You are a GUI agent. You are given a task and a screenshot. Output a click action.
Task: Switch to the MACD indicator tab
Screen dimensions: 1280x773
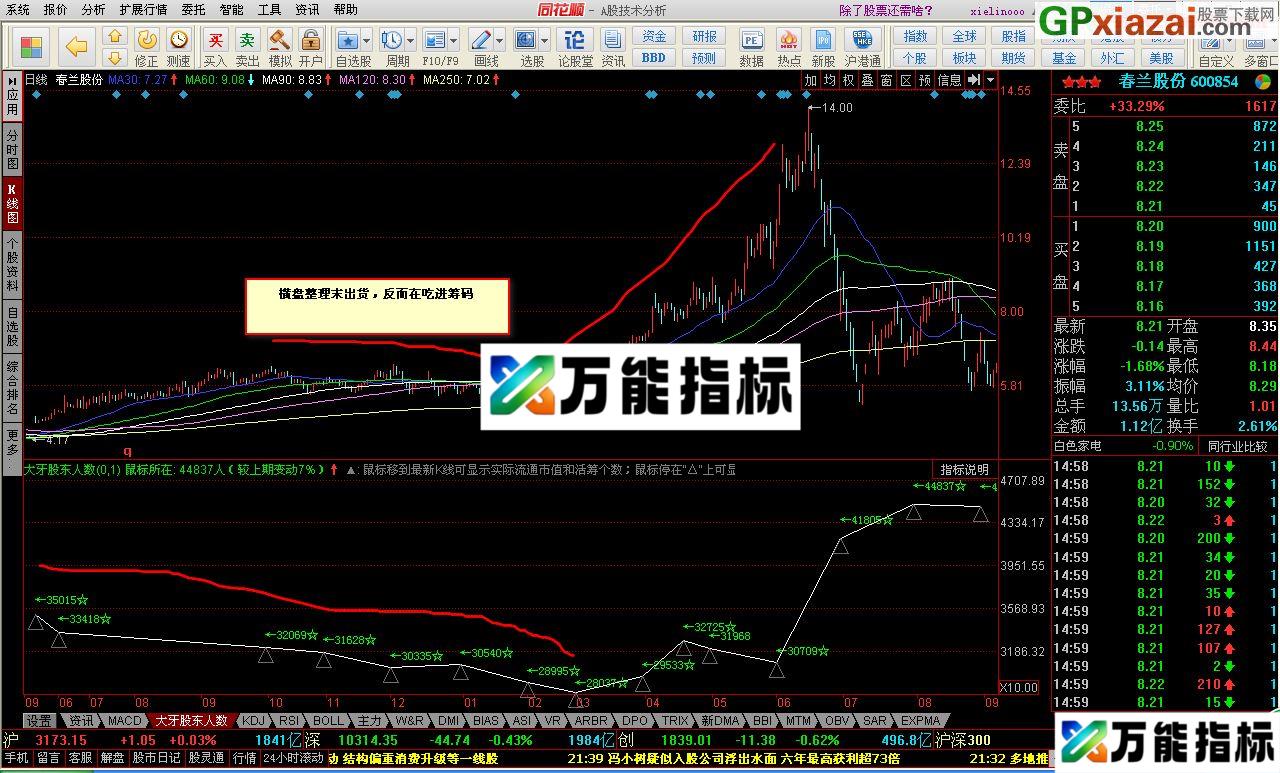click(124, 720)
